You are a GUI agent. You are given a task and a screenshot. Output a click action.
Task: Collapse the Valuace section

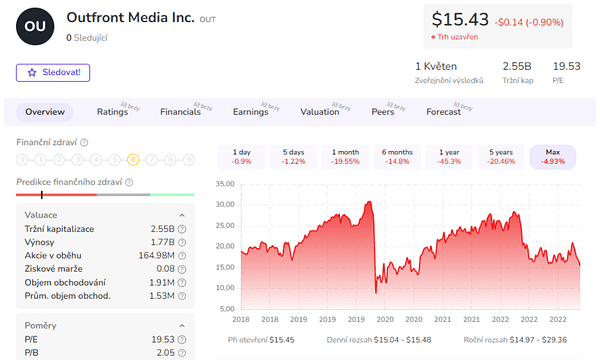182,215
